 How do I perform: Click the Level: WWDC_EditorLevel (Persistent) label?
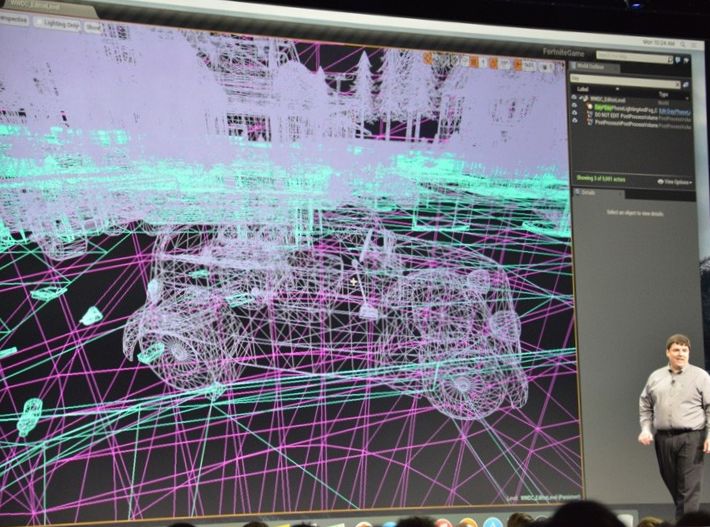pos(543,498)
